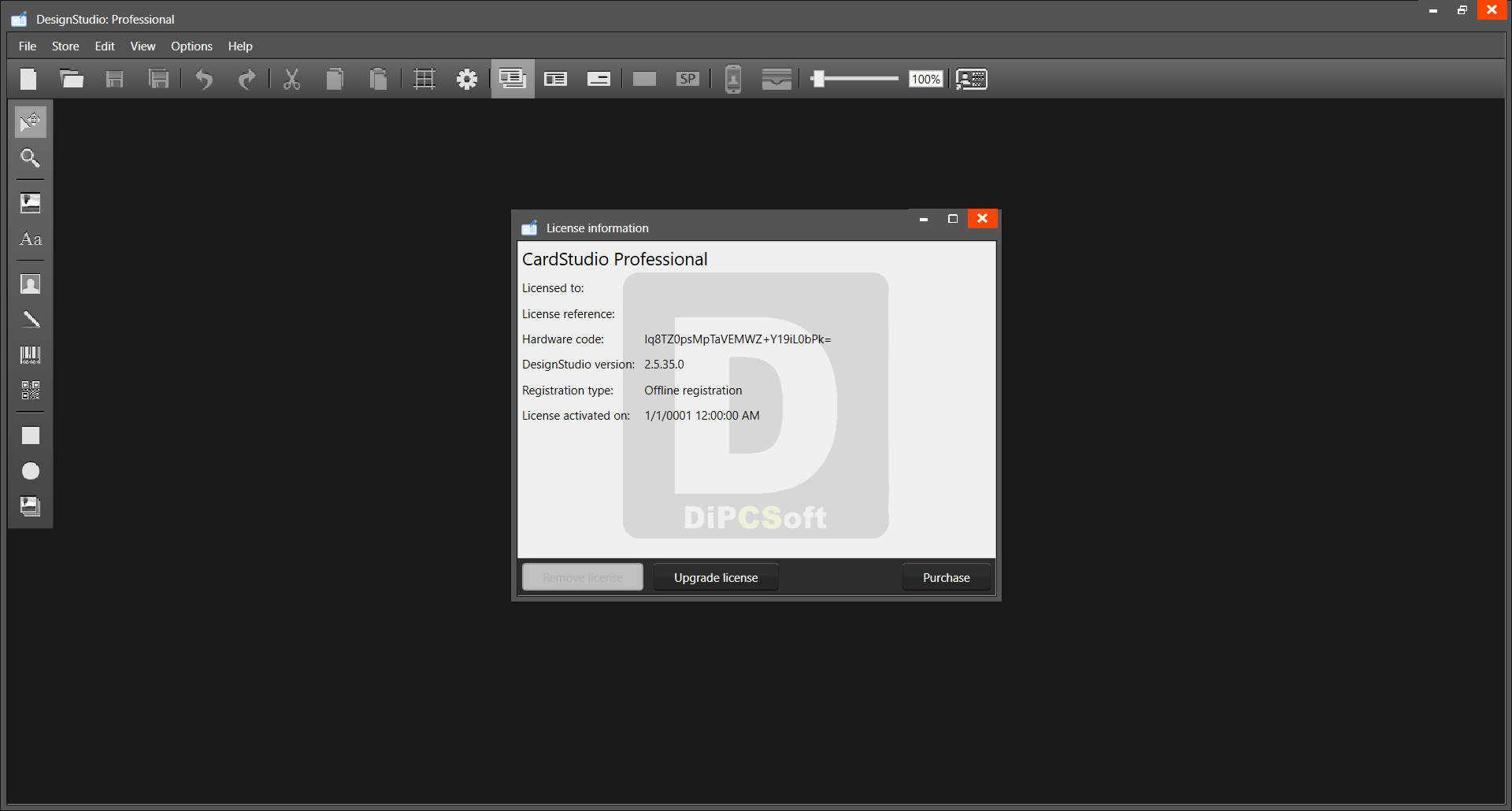
Task: Select the rectangle shape tool
Action: [x=31, y=435]
